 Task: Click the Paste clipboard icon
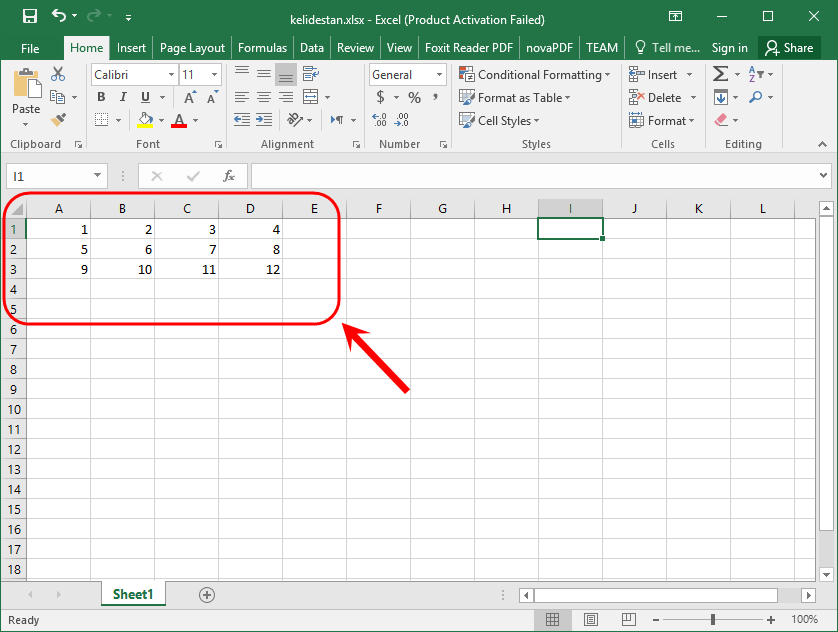point(27,83)
